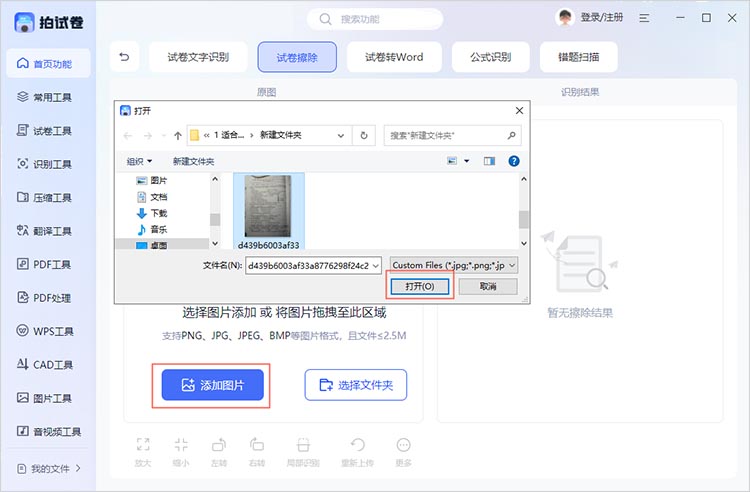The width and height of the screenshot is (750, 492).
Task: Click the 文件名 filename combo box
Action: pyautogui.click(x=313, y=265)
